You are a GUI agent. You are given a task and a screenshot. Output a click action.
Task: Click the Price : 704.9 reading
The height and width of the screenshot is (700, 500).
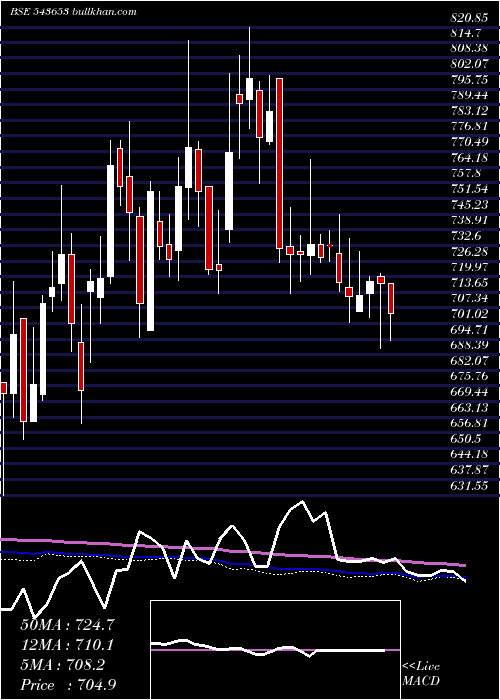pyautogui.click(x=68, y=685)
